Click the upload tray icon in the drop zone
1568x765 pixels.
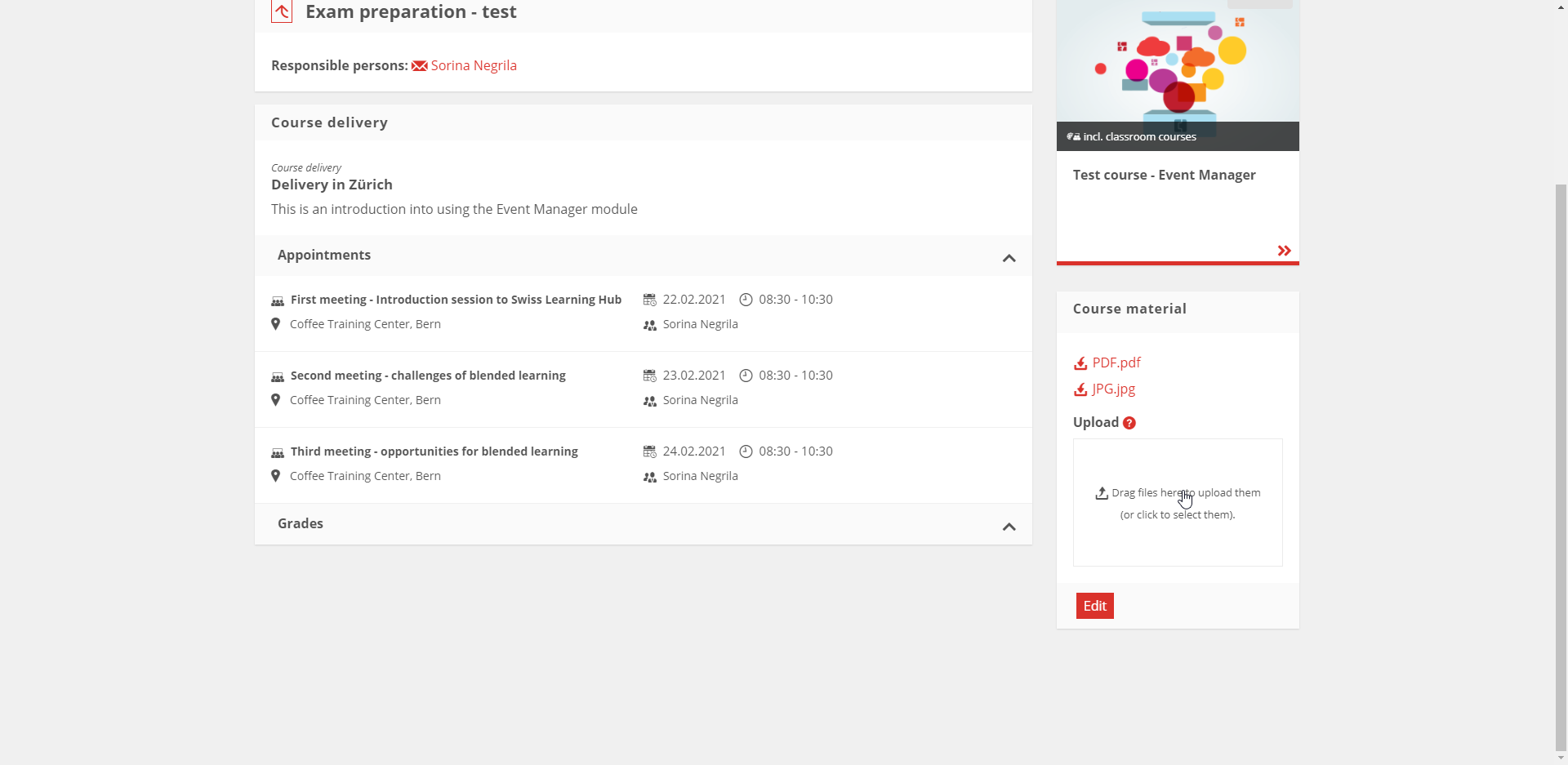[x=1102, y=493]
